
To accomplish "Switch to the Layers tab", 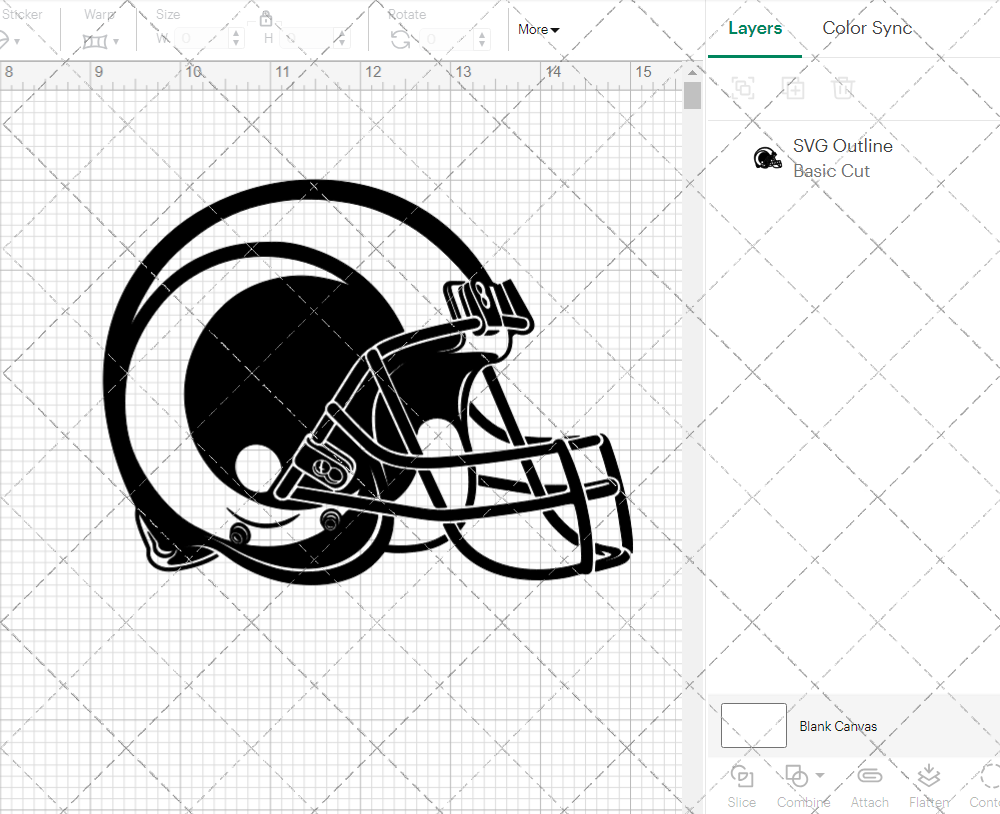I will [x=754, y=29].
